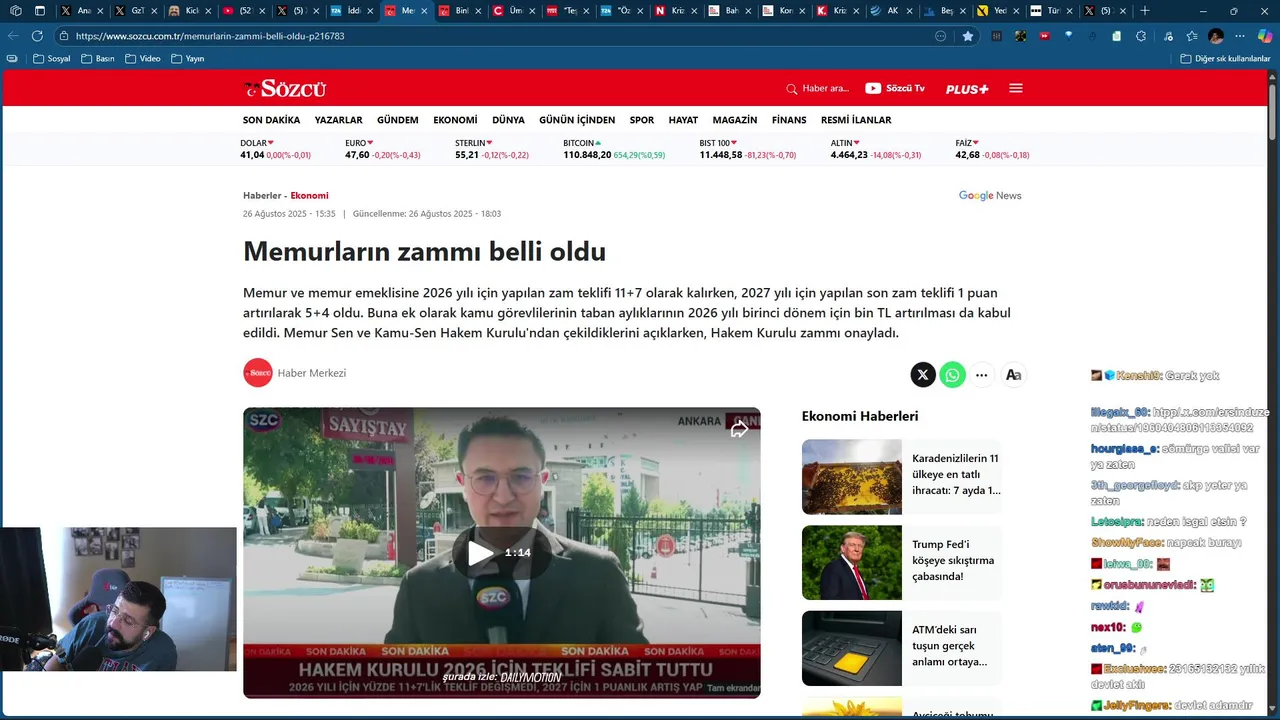Share the article via WhatsApp
1280x720 pixels.
point(952,375)
